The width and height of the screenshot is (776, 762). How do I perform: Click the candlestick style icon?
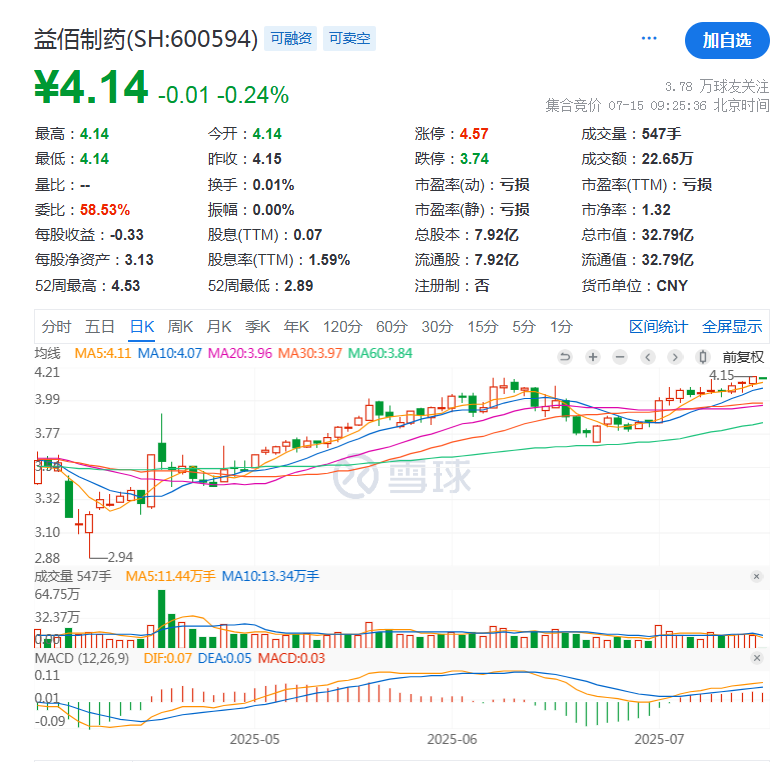[x=702, y=357]
